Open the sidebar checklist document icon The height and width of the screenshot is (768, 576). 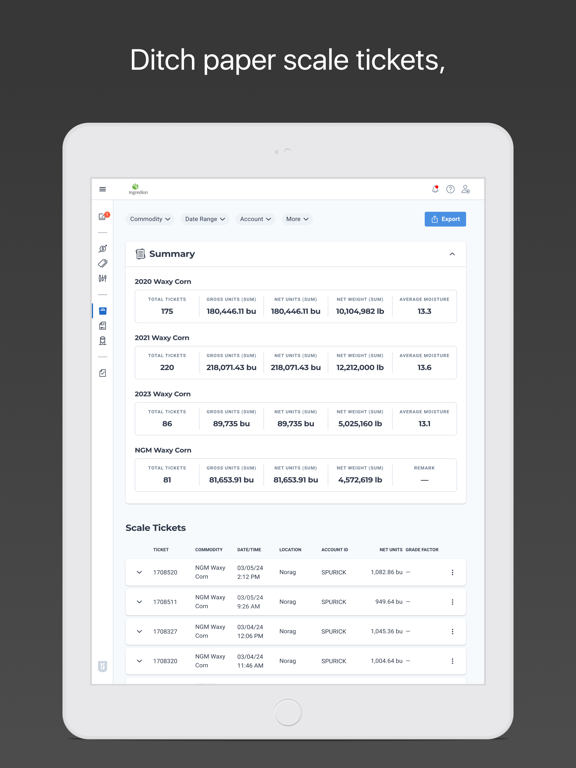(102, 373)
